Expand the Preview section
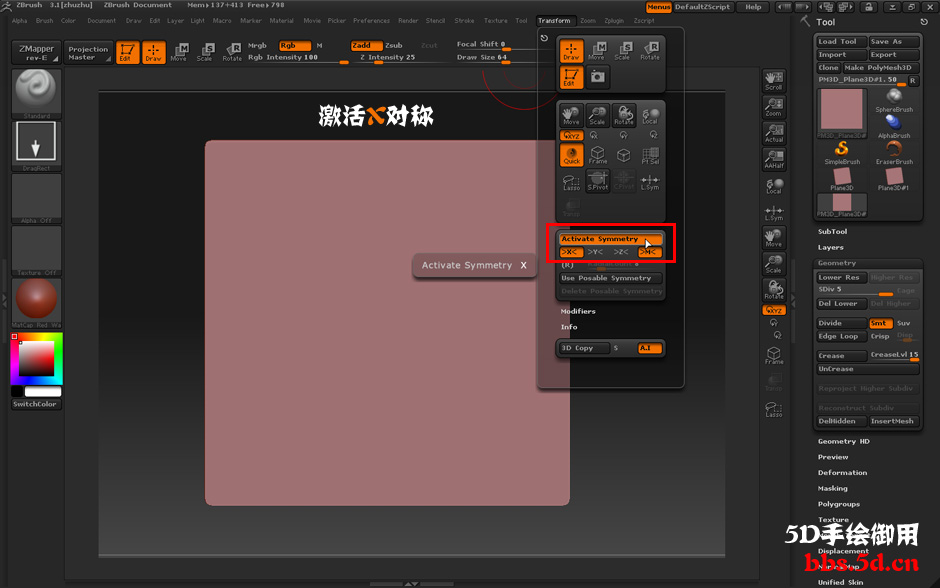Screen dimensions: 940x588 coord(833,457)
